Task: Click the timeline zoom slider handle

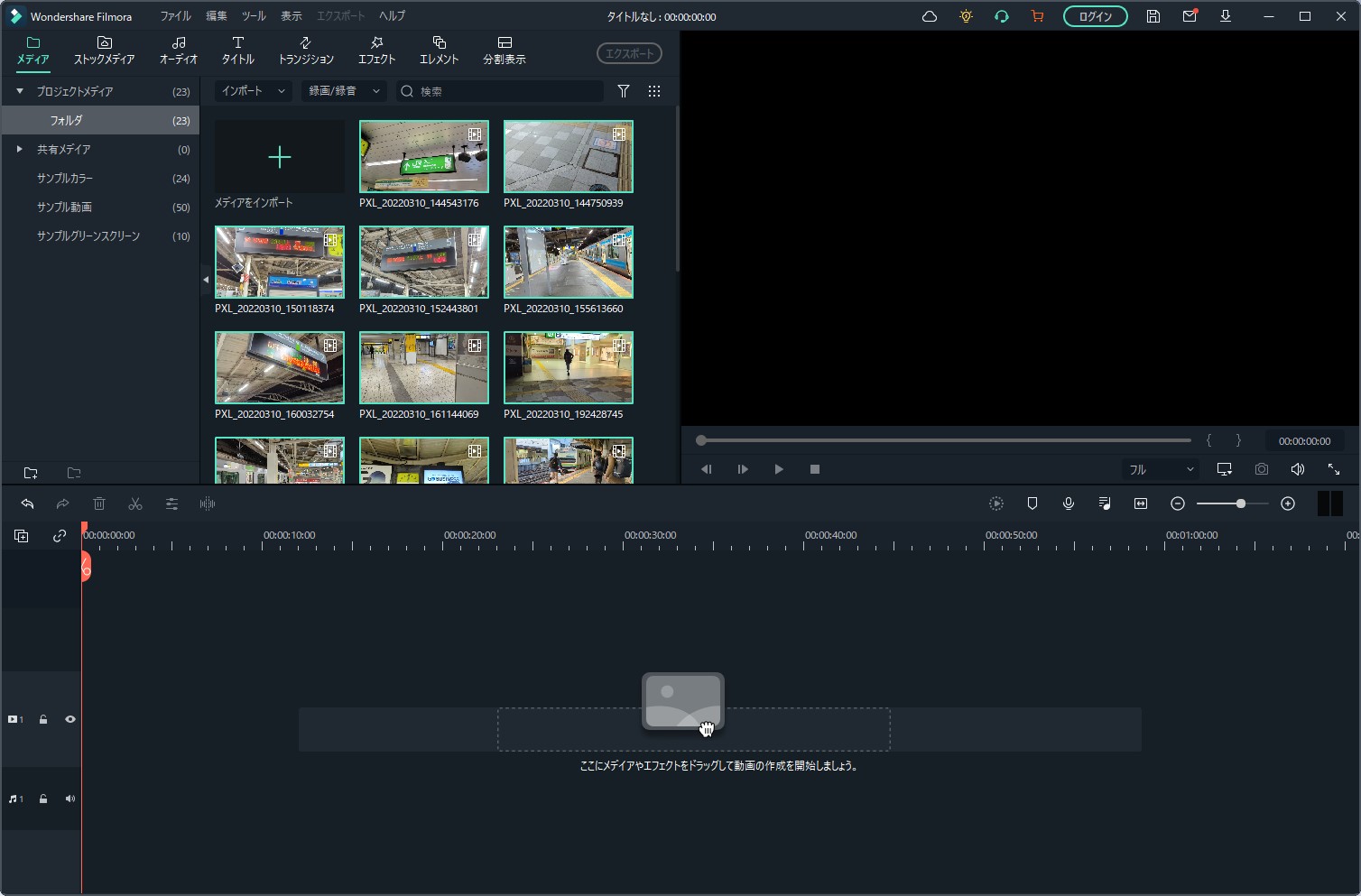Action: click(1241, 503)
